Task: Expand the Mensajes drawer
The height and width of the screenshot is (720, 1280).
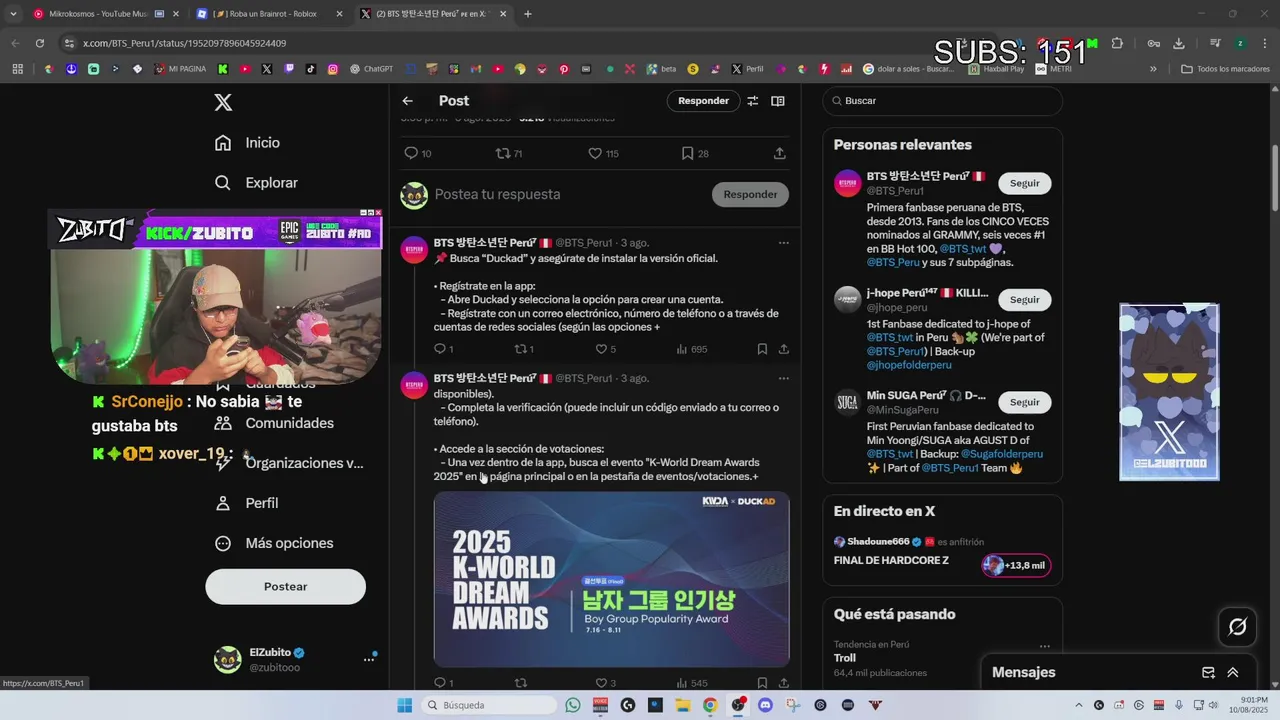Action: [x=1233, y=673]
